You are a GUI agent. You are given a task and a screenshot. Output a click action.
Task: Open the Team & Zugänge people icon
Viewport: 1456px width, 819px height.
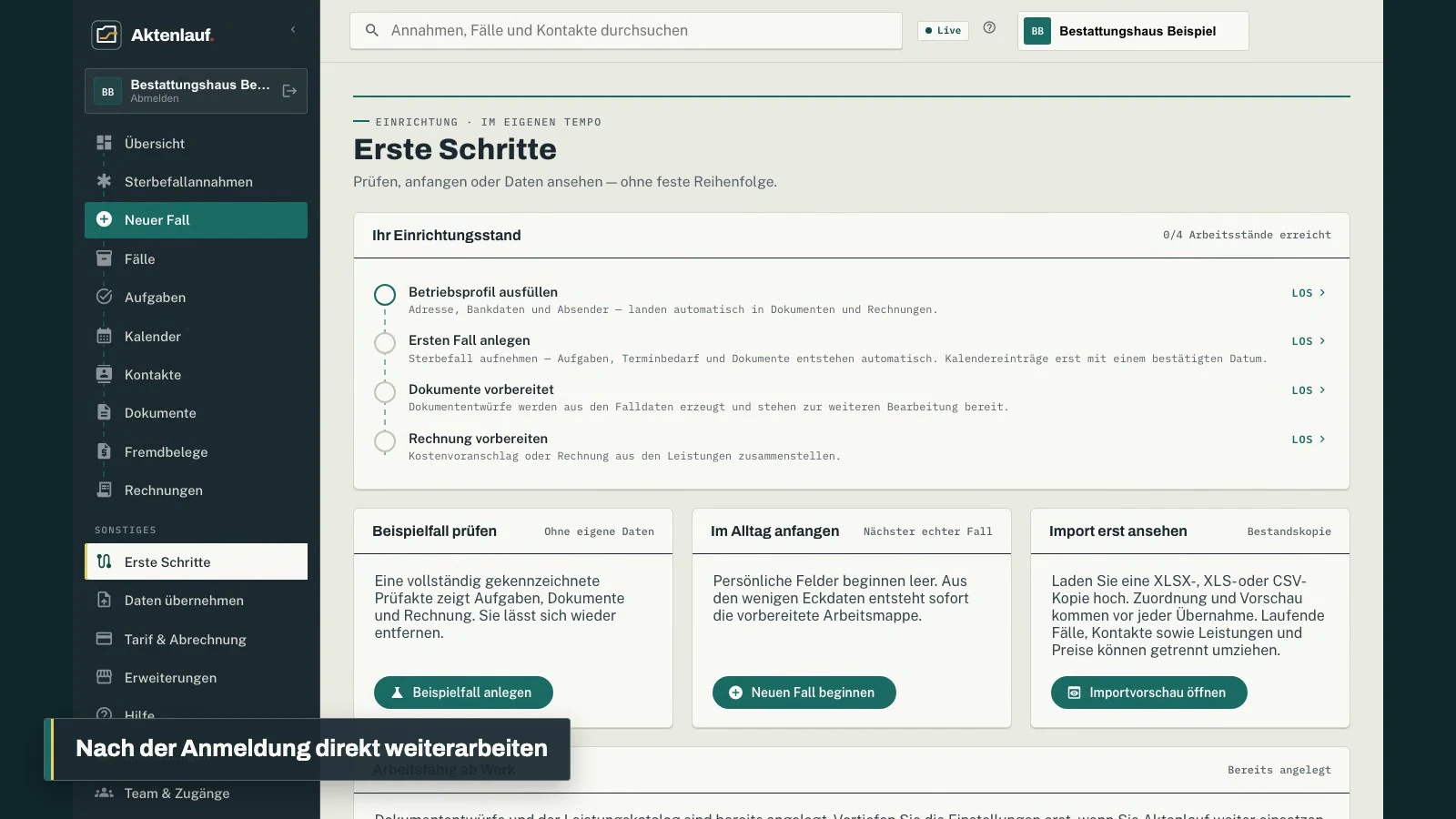point(104,793)
